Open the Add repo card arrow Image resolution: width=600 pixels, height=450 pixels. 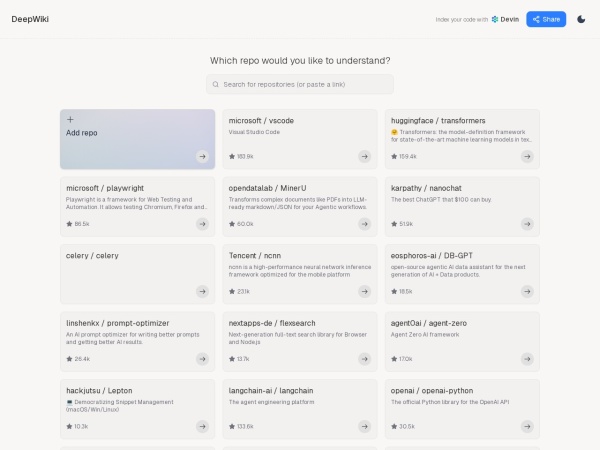click(202, 157)
